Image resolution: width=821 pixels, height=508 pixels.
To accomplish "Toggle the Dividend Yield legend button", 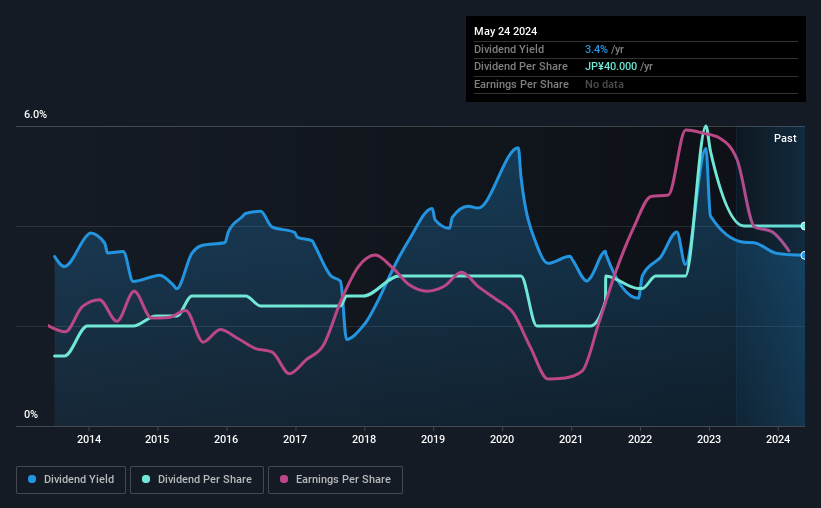I will pyautogui.click(x=71, y=480).
